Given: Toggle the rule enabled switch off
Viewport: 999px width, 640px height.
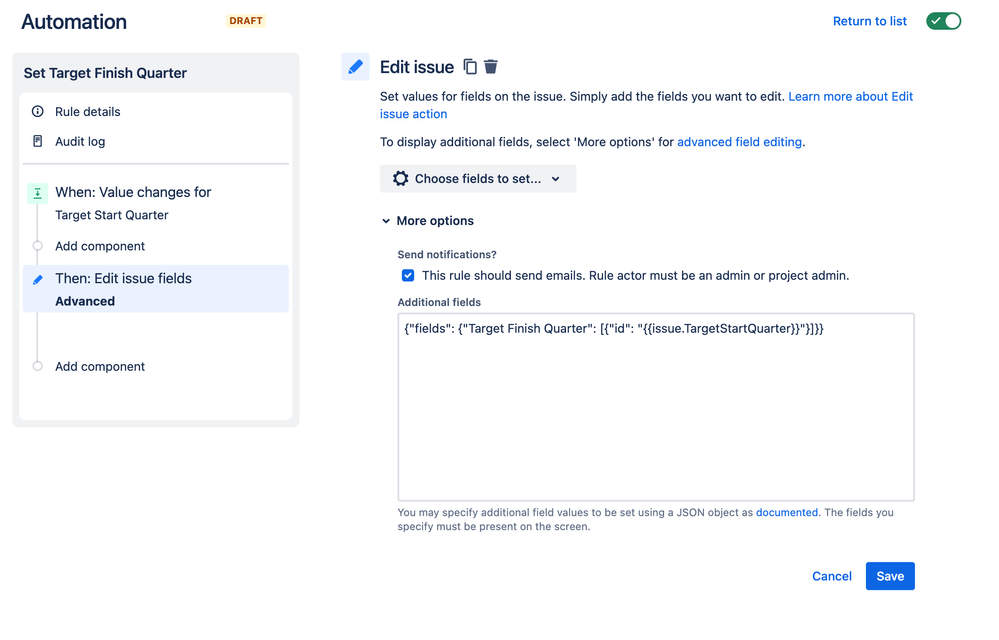Looking at the screenshot, I should [x=944, y=21].
